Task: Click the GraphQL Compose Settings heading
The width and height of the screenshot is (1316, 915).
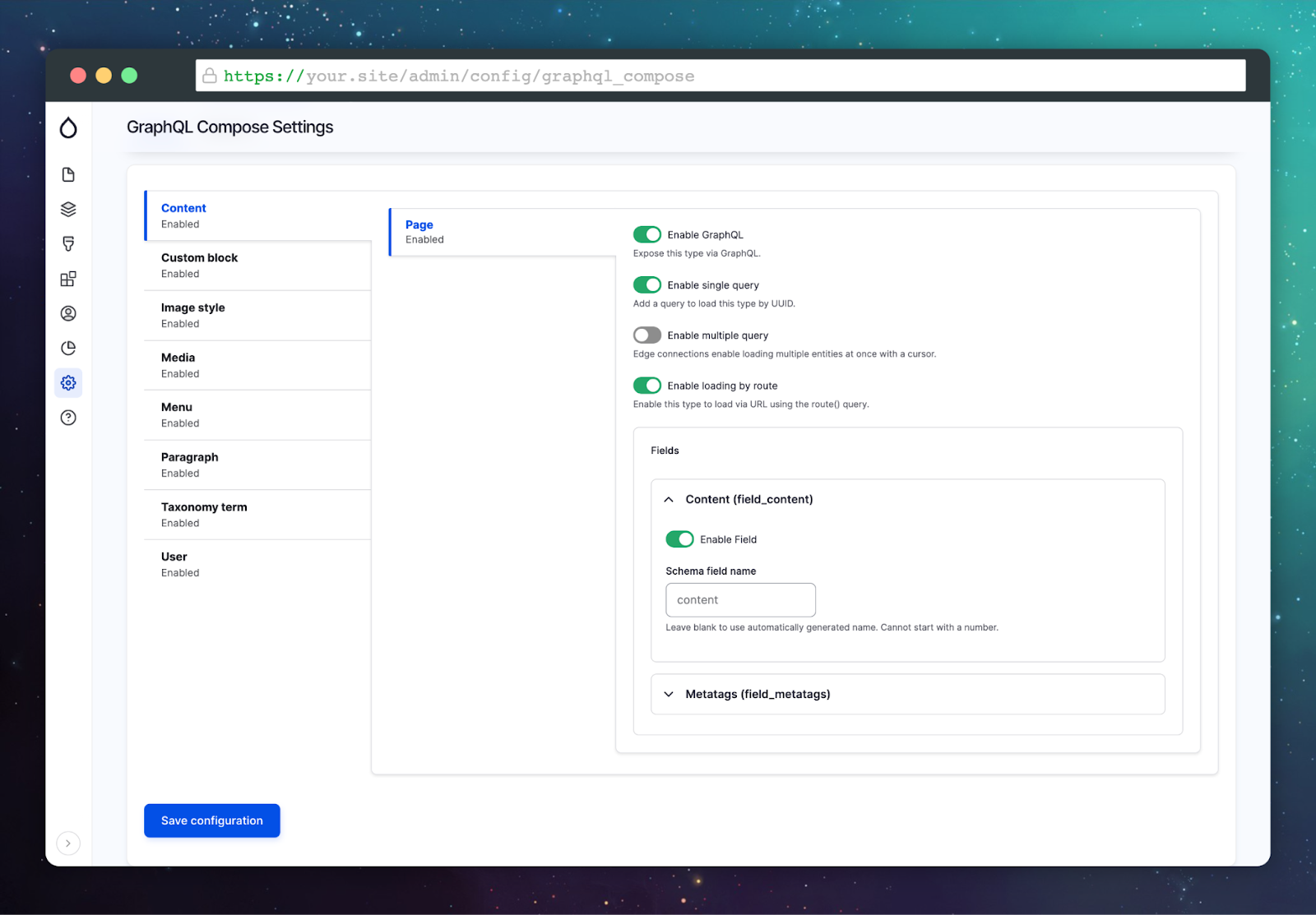Action: 230,127
